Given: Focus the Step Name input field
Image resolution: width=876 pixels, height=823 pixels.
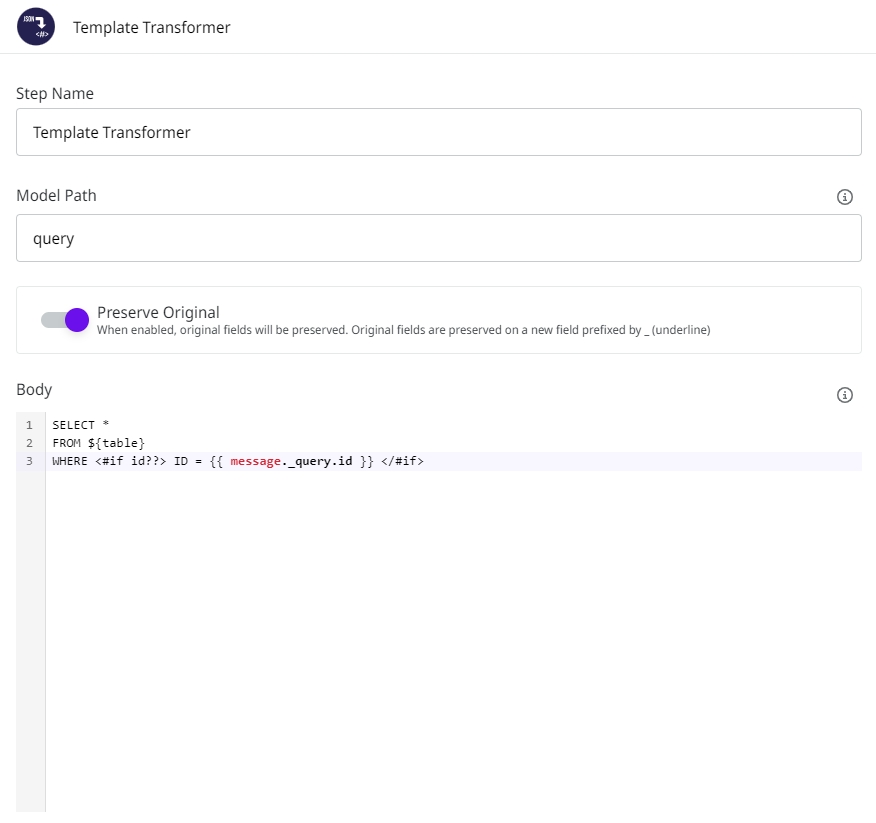Looking at the screenshot, I should coord(438,132).
